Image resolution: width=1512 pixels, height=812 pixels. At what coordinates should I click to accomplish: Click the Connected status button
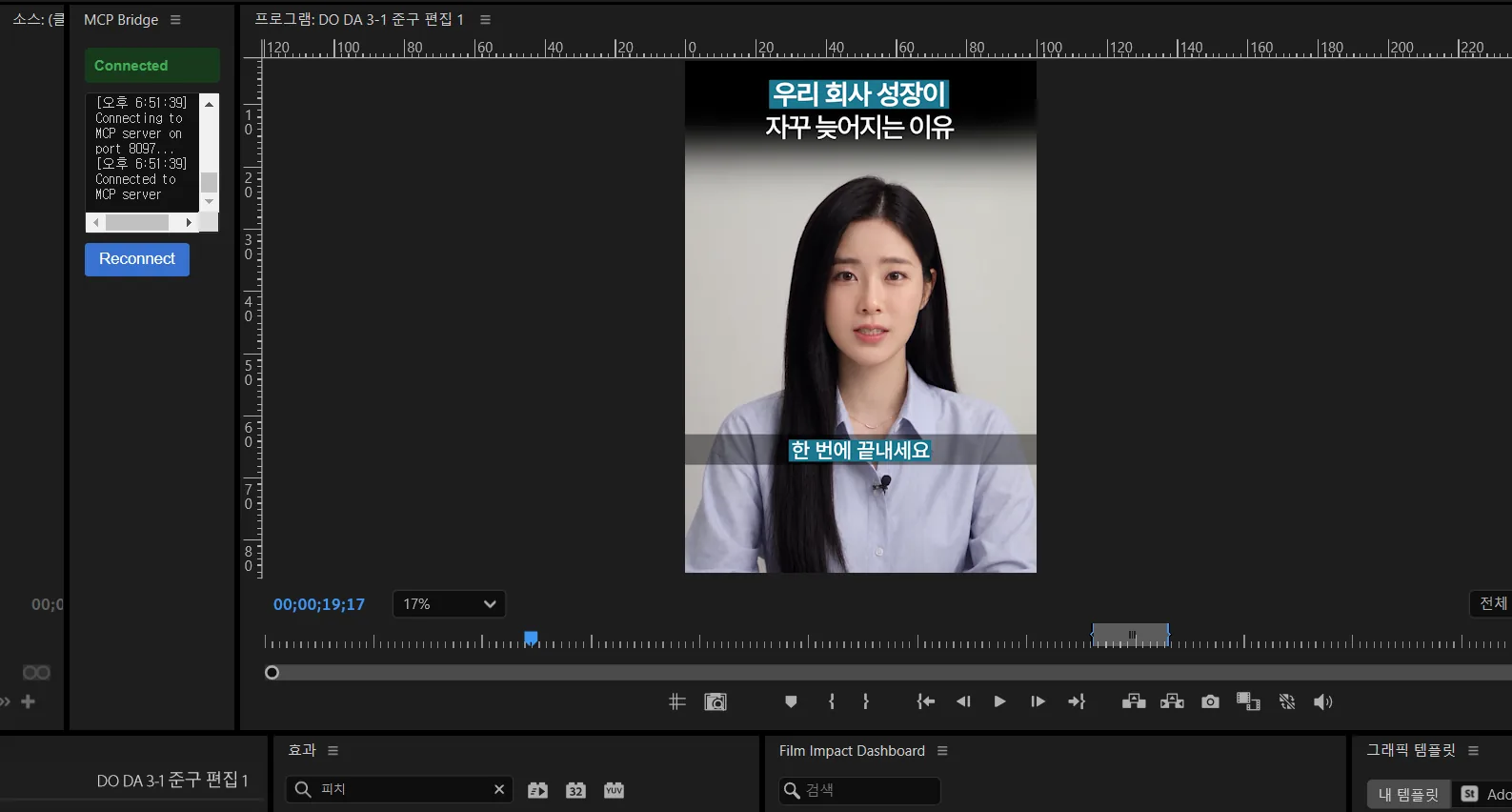coord(152,66)
